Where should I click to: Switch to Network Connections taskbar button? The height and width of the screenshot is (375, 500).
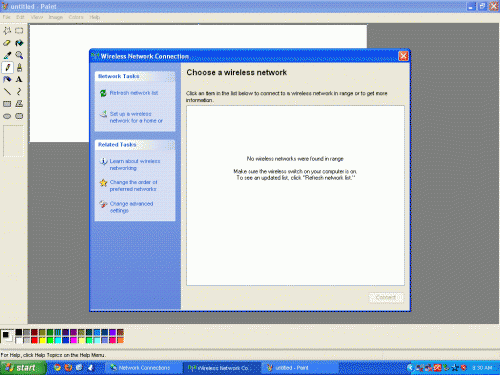[144, 368]
